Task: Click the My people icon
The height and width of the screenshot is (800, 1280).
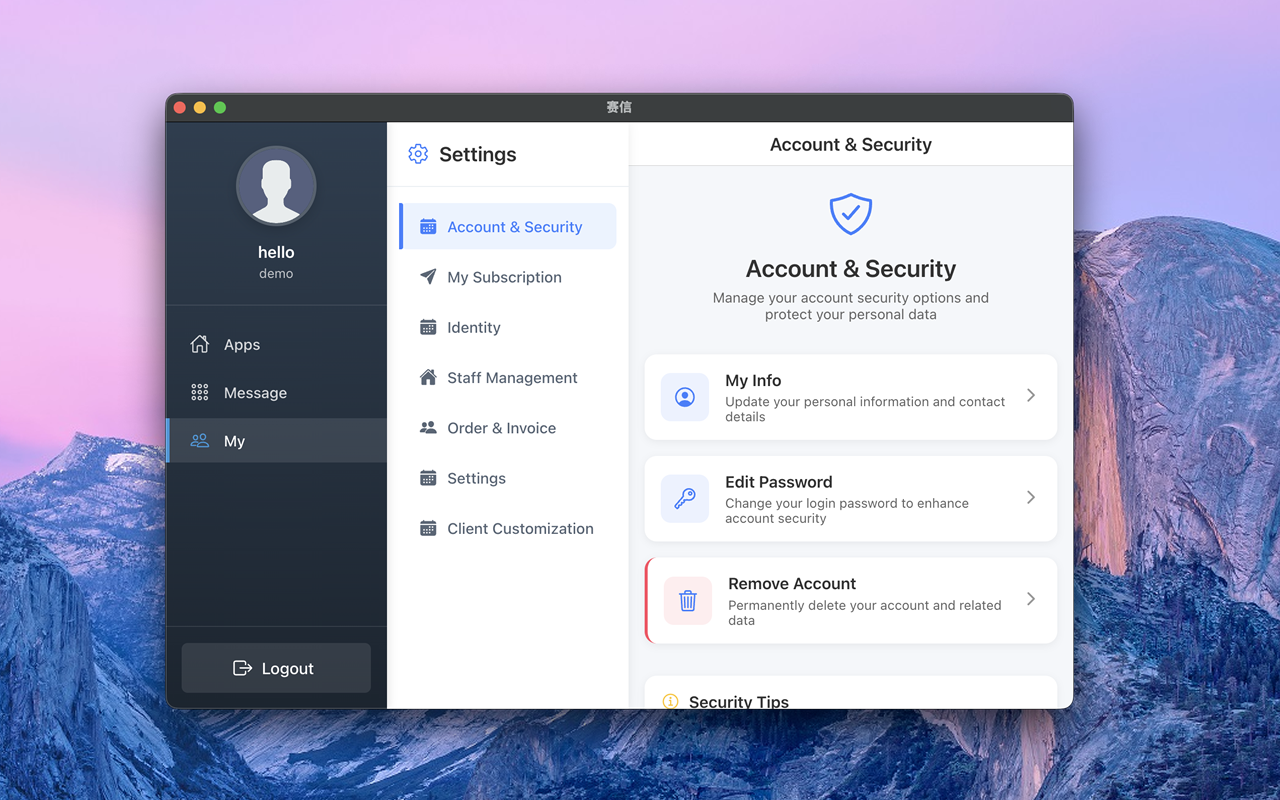Action: 200,441
